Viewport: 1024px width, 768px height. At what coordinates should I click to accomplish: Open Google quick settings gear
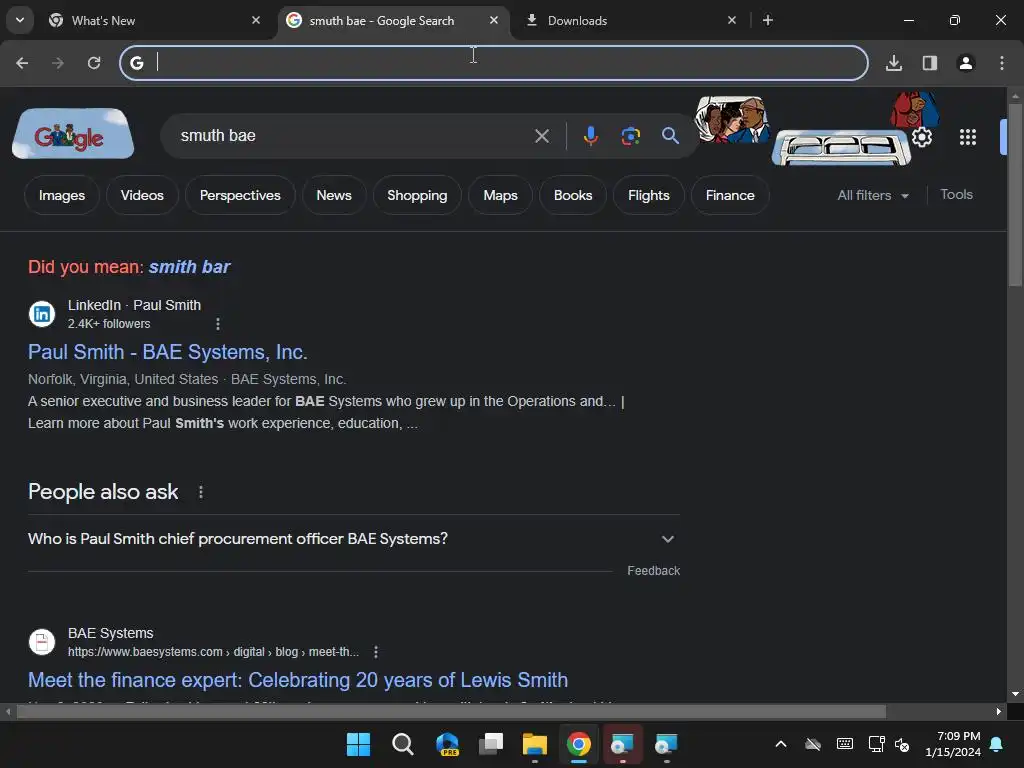pyautogui.click(x=922, y=137)
